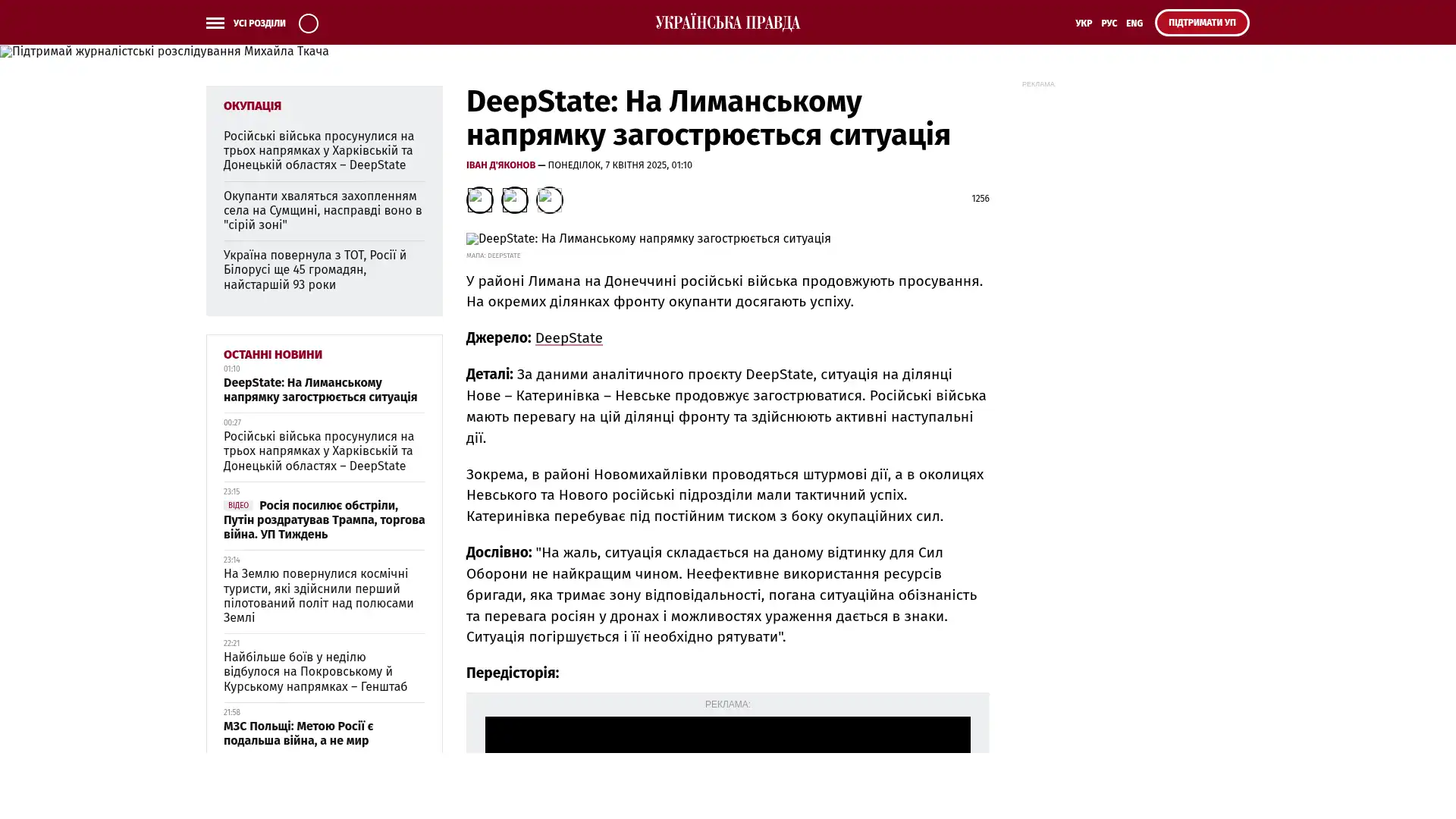Click the first share icon under the byline
Screen dimensions: 1456x819
point(479,200)
